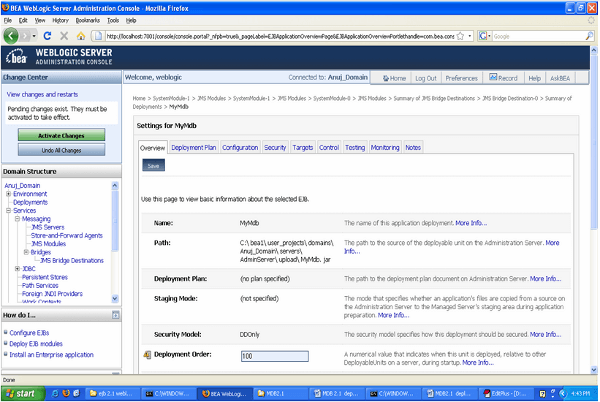
Task: Click Install an Enterprise application link
Action: [x=51, y=355]
